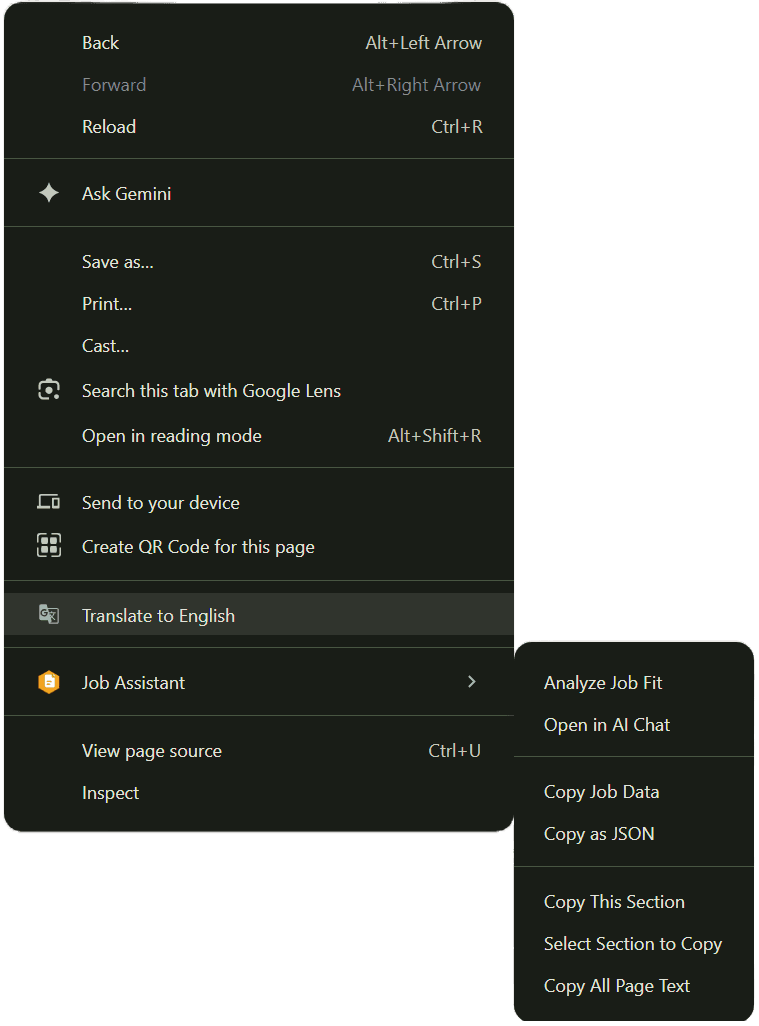Screen dimensions: 759x1026
Task: Select the Search this tab with Google Lens label
Action: click(211, 391)
